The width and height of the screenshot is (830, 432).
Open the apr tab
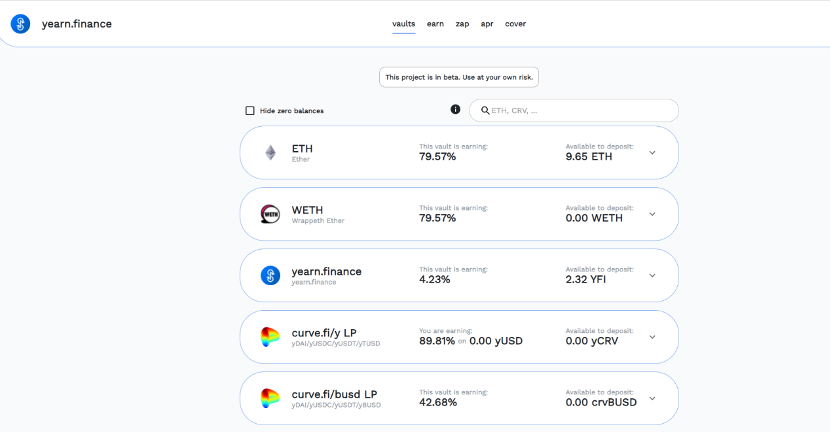pos(487,24)
